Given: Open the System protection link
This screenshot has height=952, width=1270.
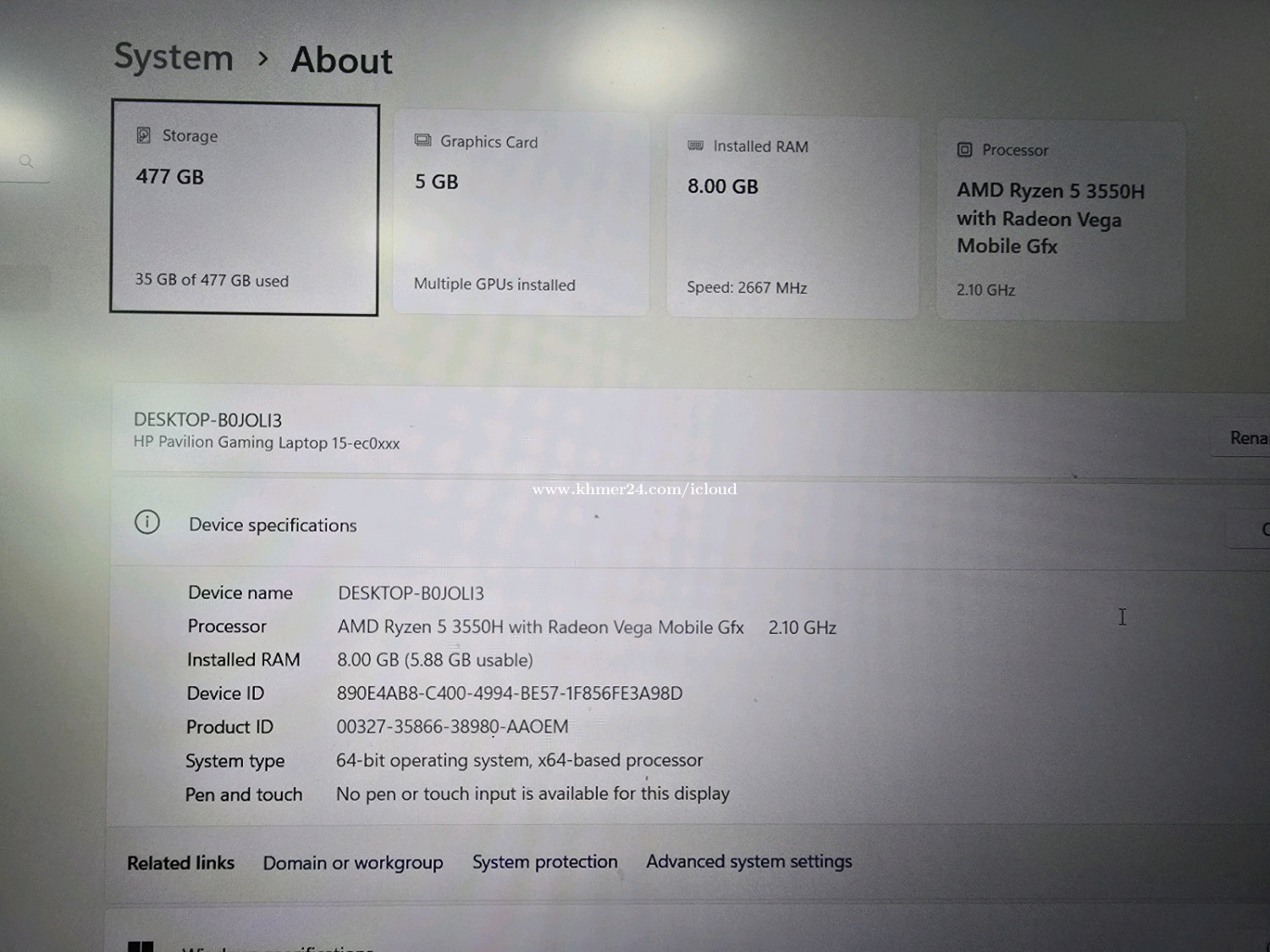Looking at the screenshot, I should pyautogui.click(x=544, y=861).
